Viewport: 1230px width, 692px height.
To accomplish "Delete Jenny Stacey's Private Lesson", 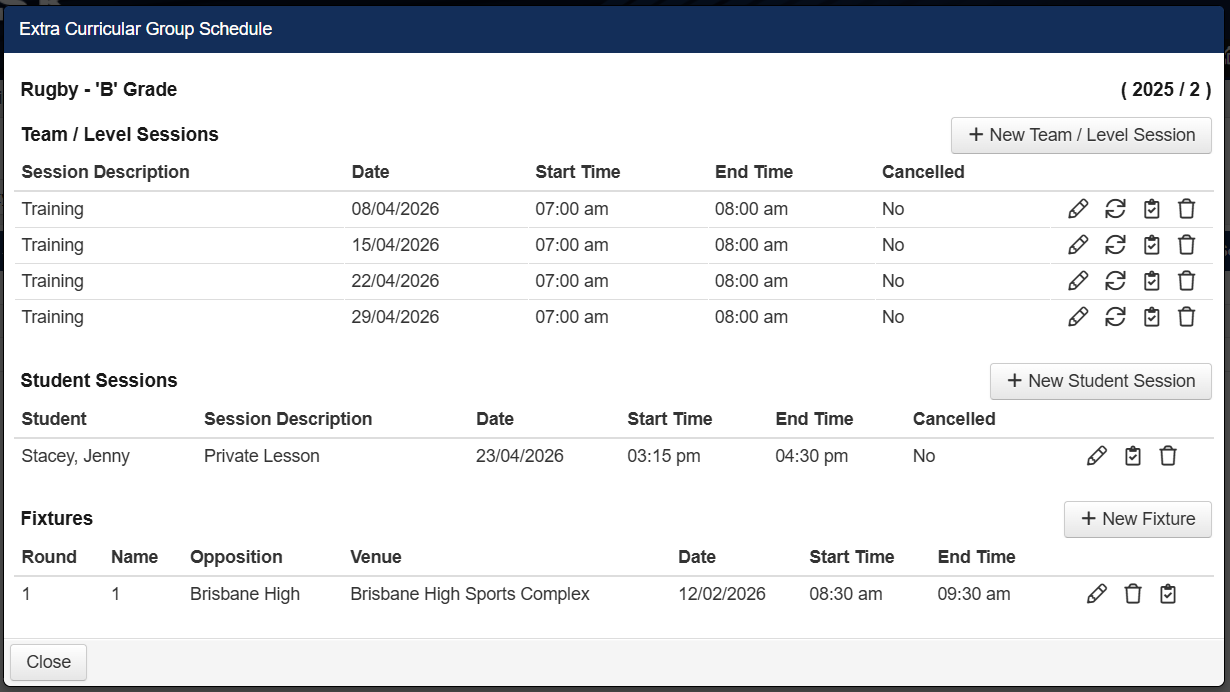I will click(1168, 456).
